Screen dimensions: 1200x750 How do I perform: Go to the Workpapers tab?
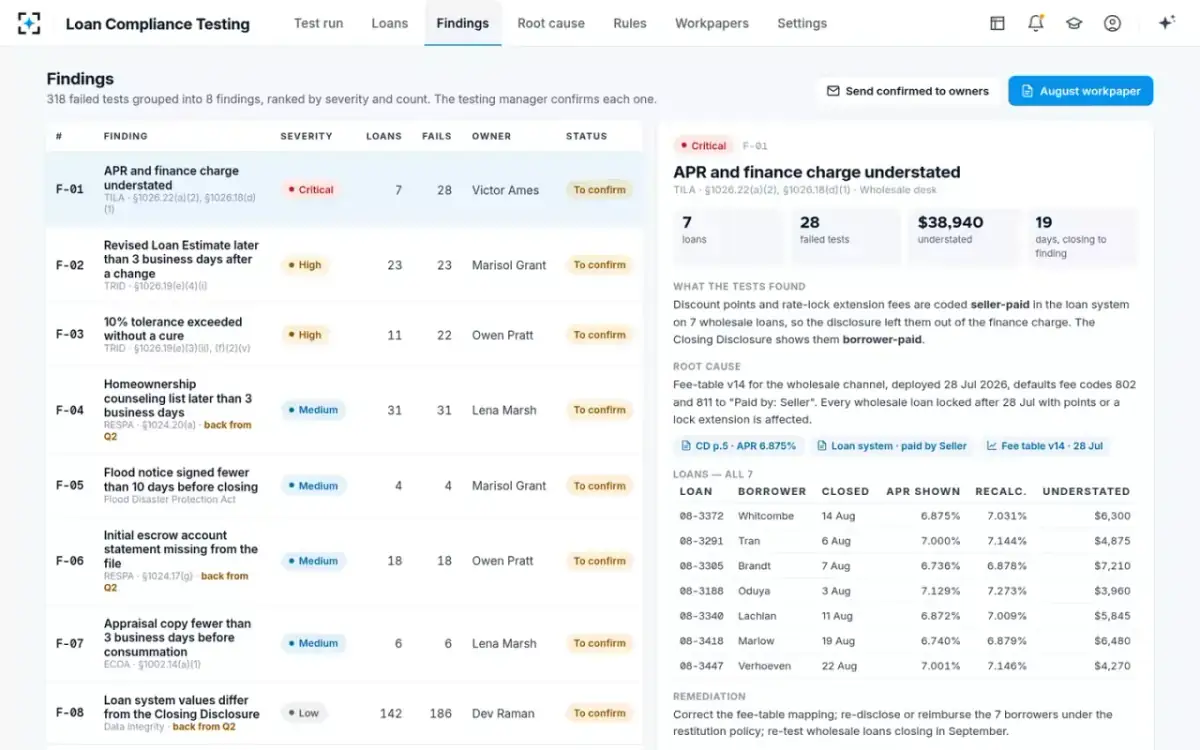712,23
